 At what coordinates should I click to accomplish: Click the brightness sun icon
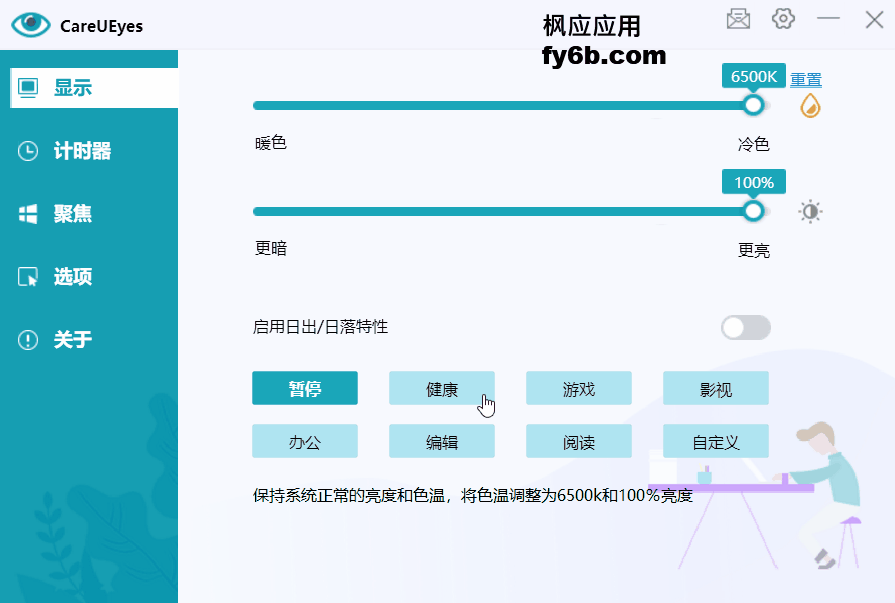810,212
